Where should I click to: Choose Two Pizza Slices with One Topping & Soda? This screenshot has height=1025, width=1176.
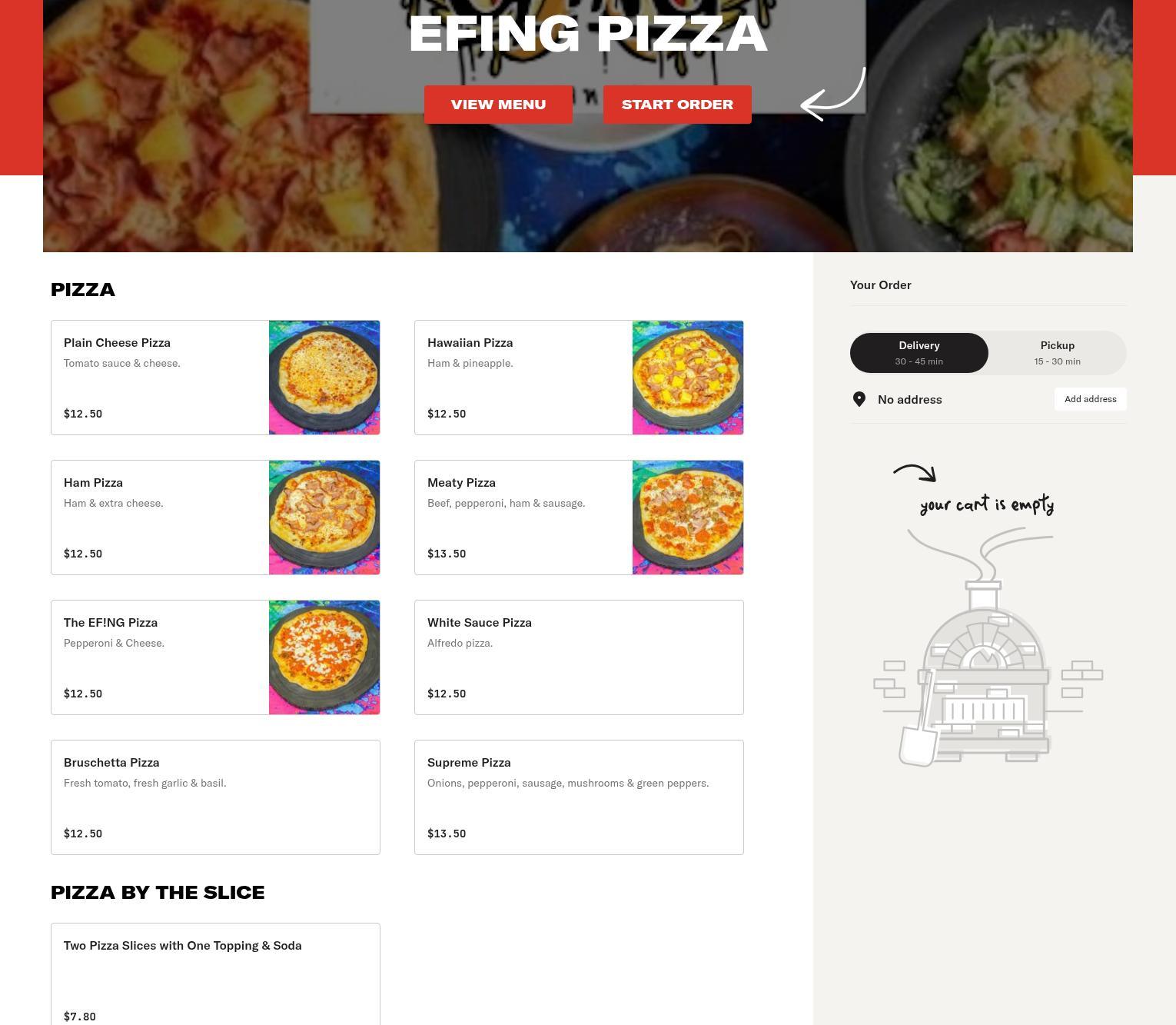click(x=215, y=974)
